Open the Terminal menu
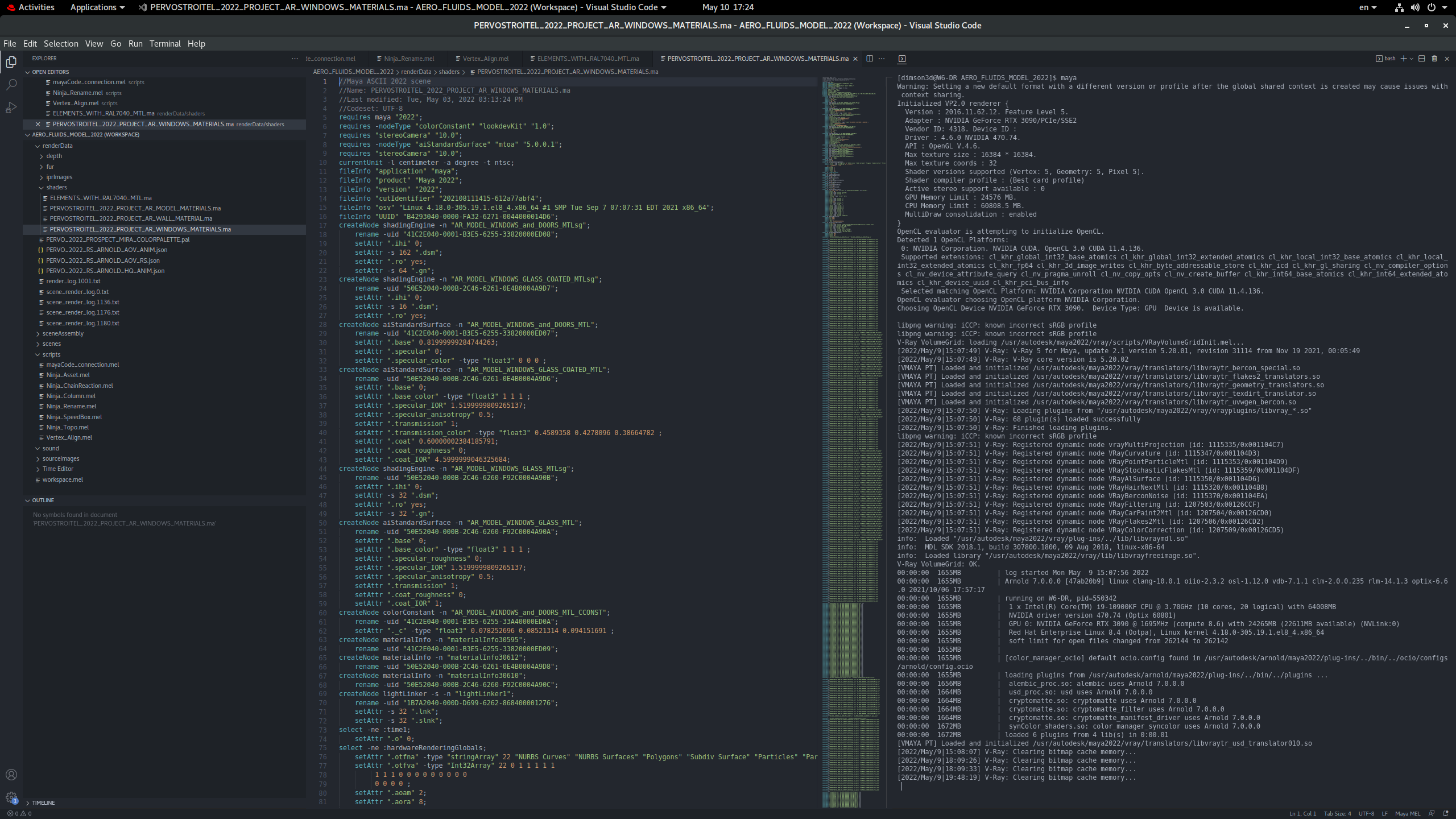 click(x=165, y=44)
